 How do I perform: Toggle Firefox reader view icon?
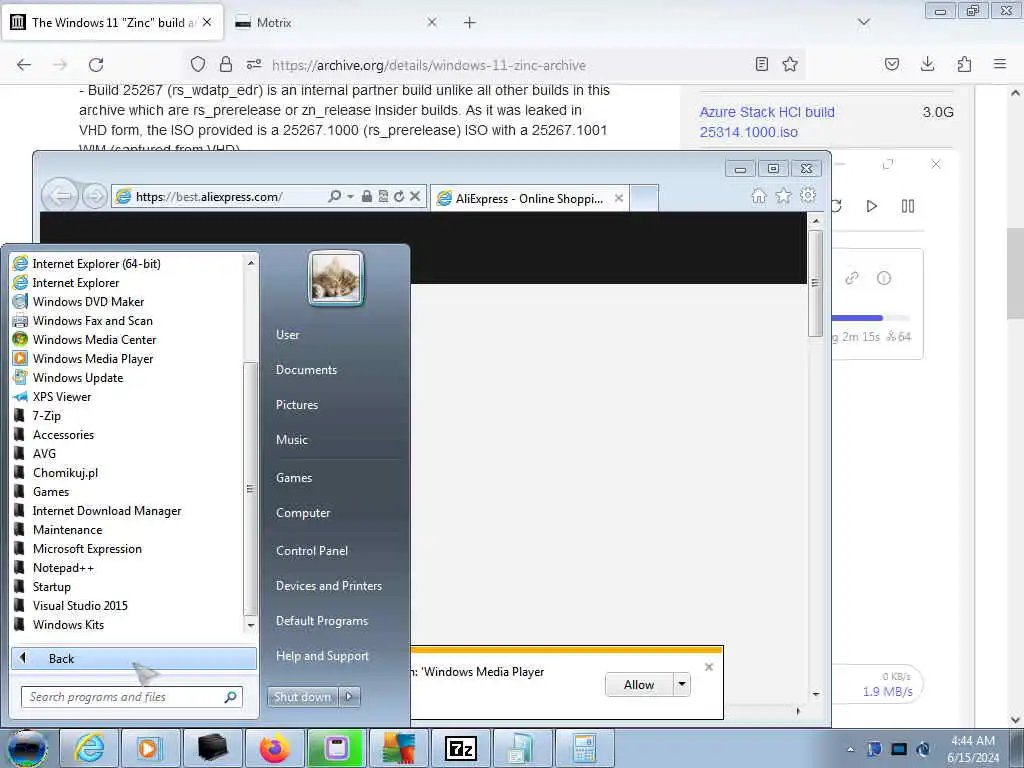coord(761,64)
